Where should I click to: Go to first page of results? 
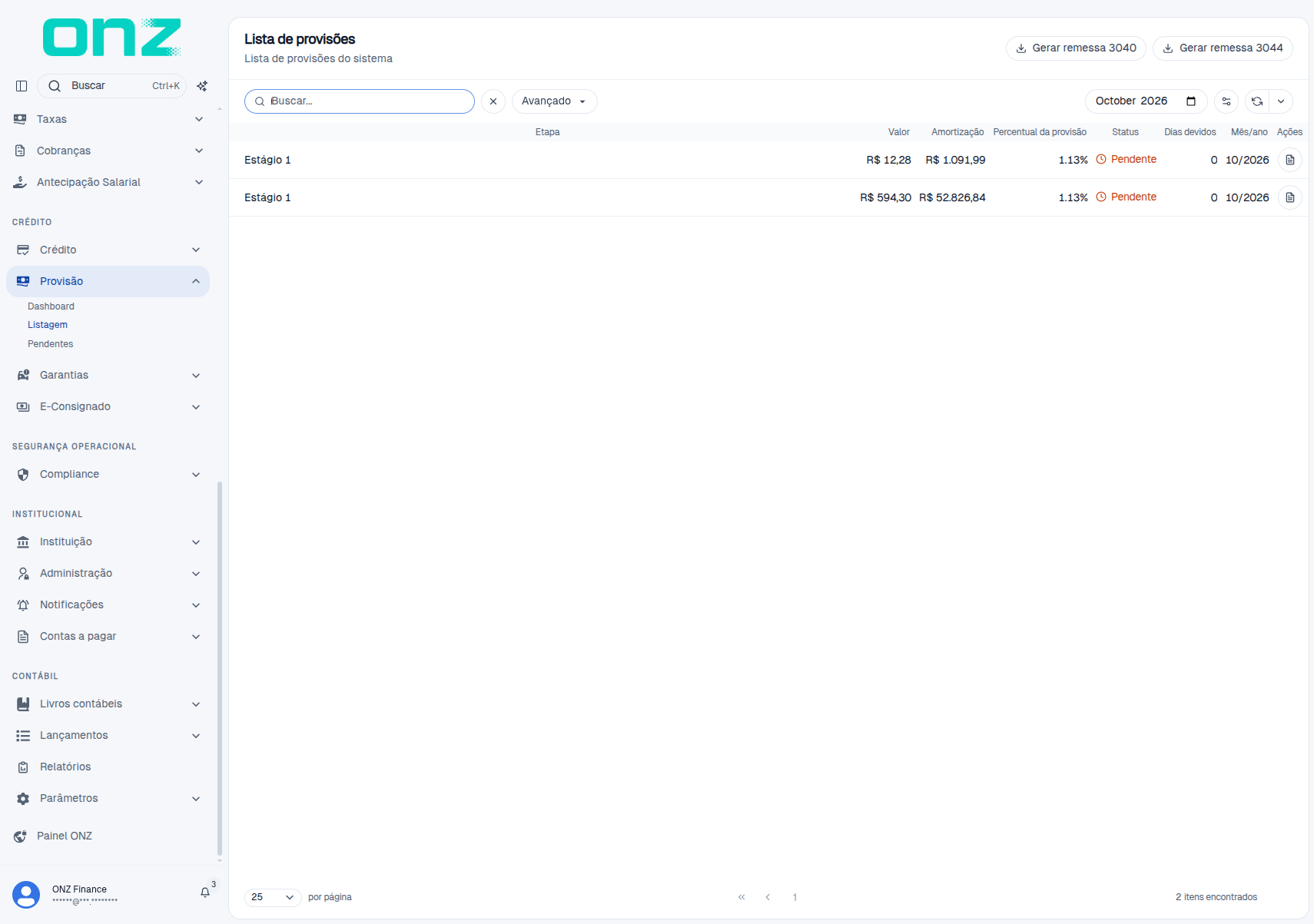click(742, 897)
